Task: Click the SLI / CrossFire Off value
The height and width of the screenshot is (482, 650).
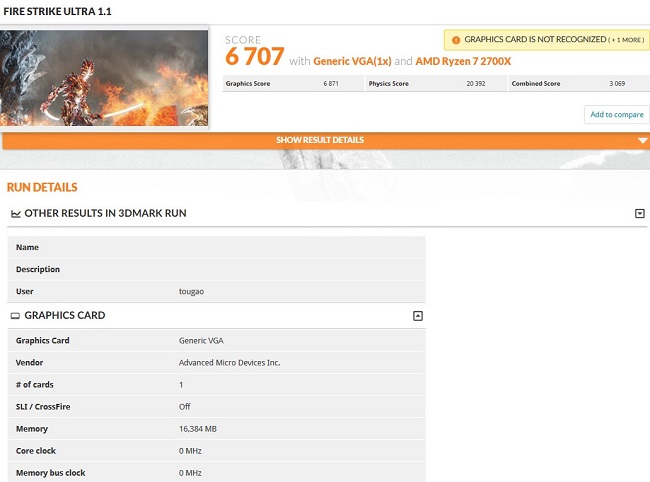Action: pos(184,407)
